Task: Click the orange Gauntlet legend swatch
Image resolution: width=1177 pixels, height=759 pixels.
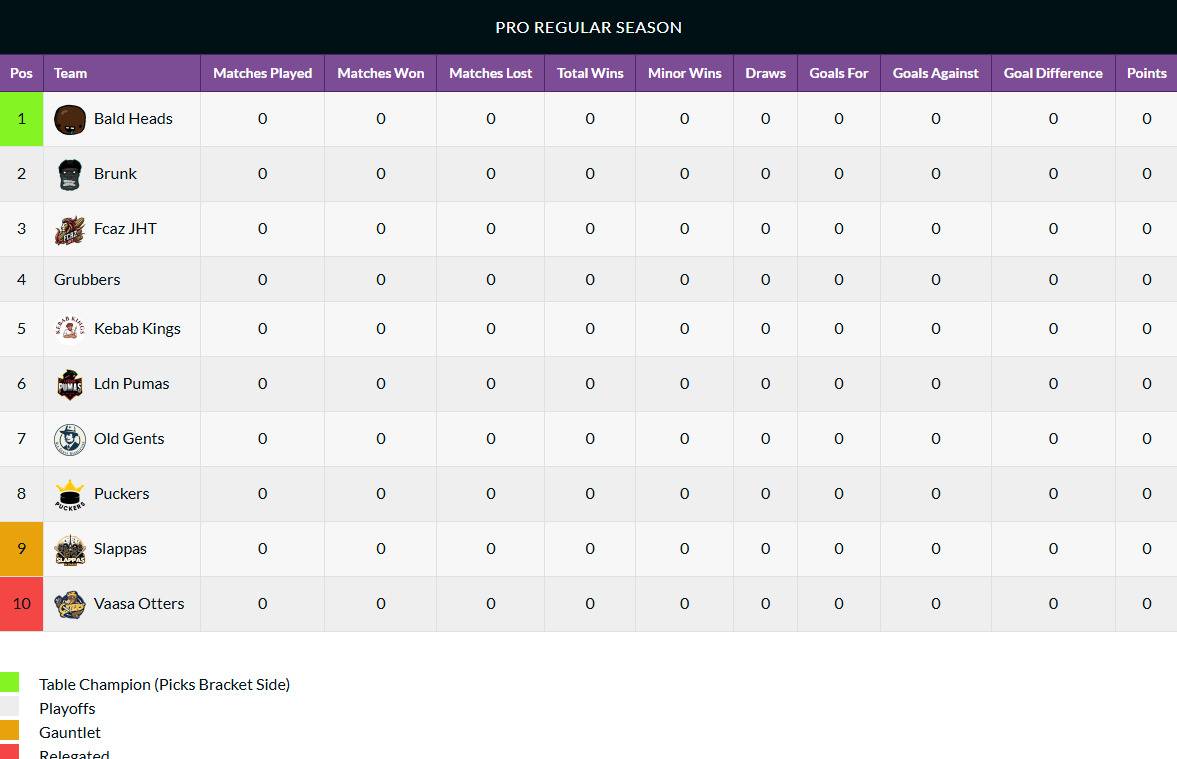Action: point(9,730)
